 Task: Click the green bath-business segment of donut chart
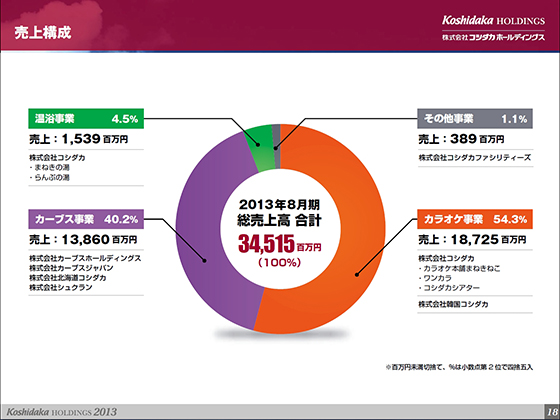coord(260,148)
